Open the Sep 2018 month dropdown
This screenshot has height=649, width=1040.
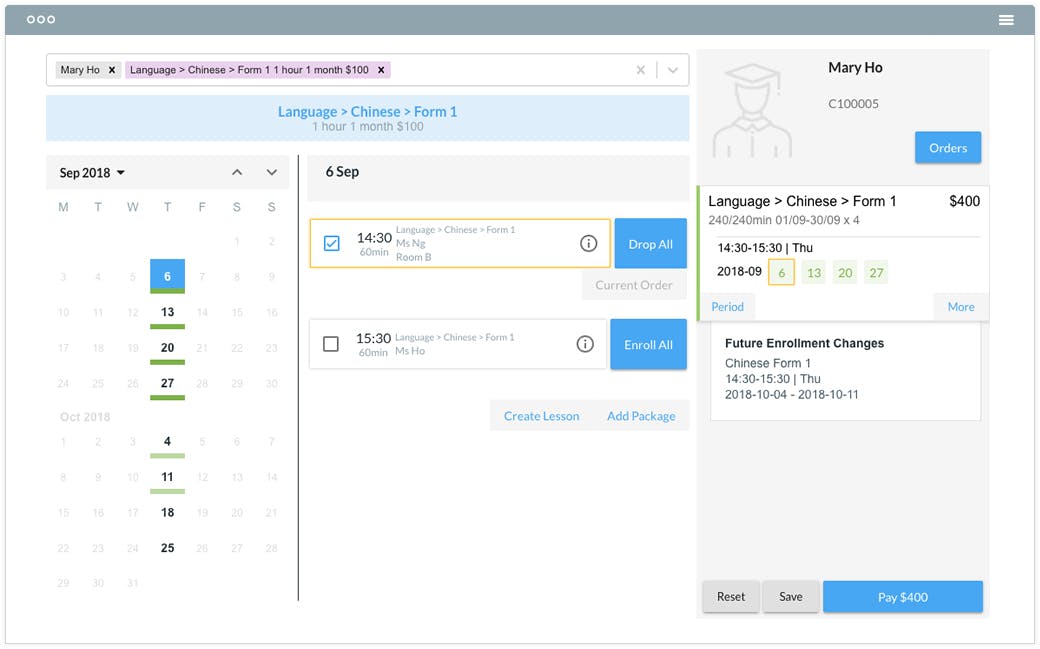(x=91, y=172)
